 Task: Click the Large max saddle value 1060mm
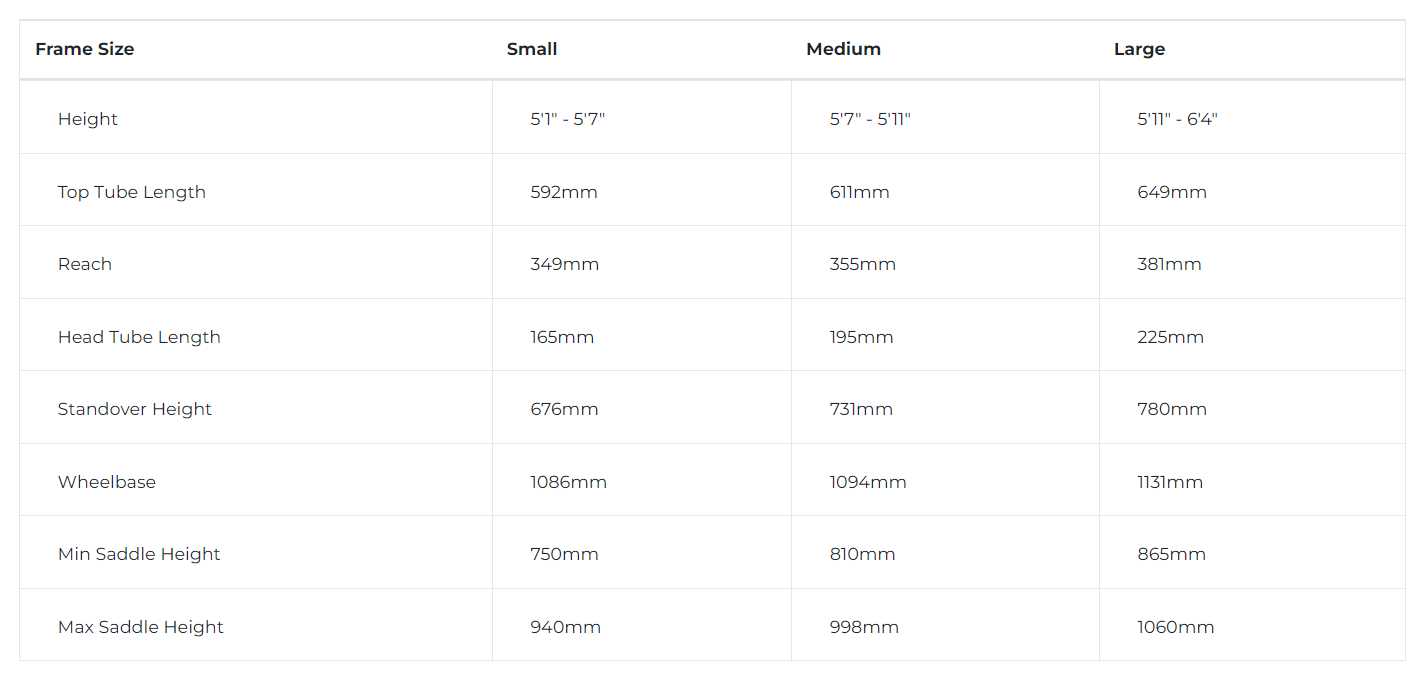coord(1176,627)
